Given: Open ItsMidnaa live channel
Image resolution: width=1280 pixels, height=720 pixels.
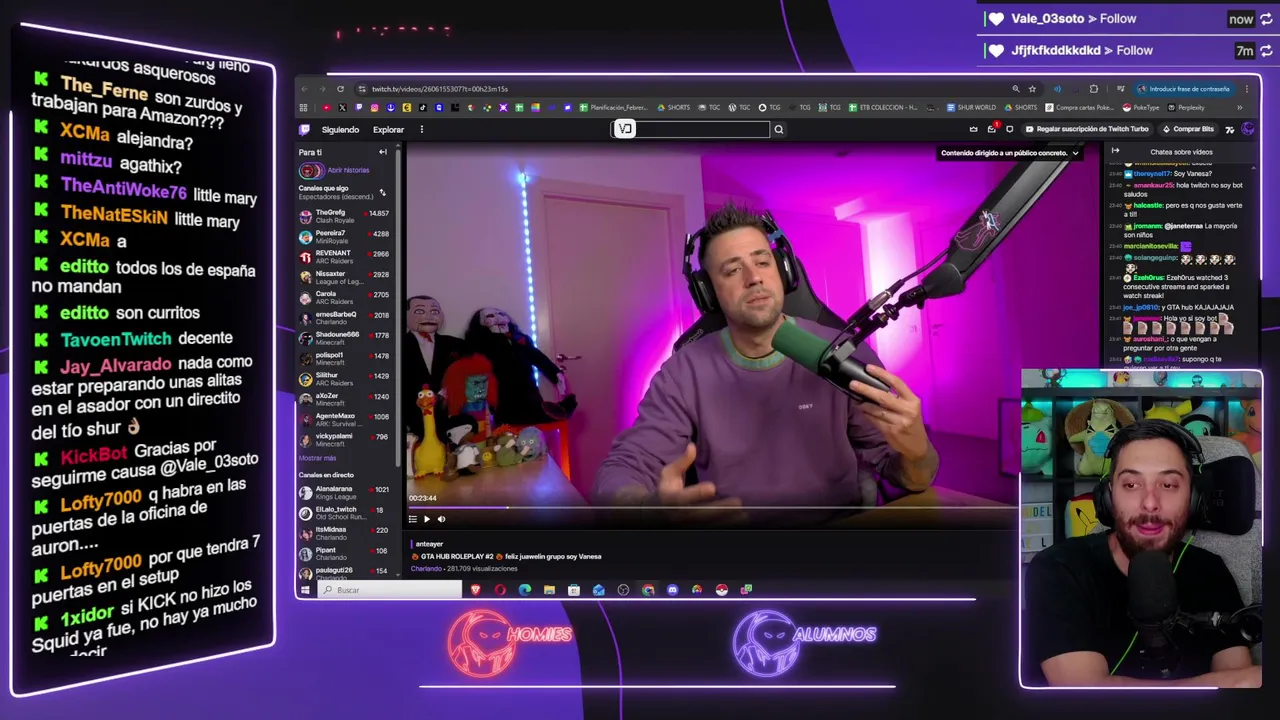Looking at the screenshot, I should pos(345,532).
